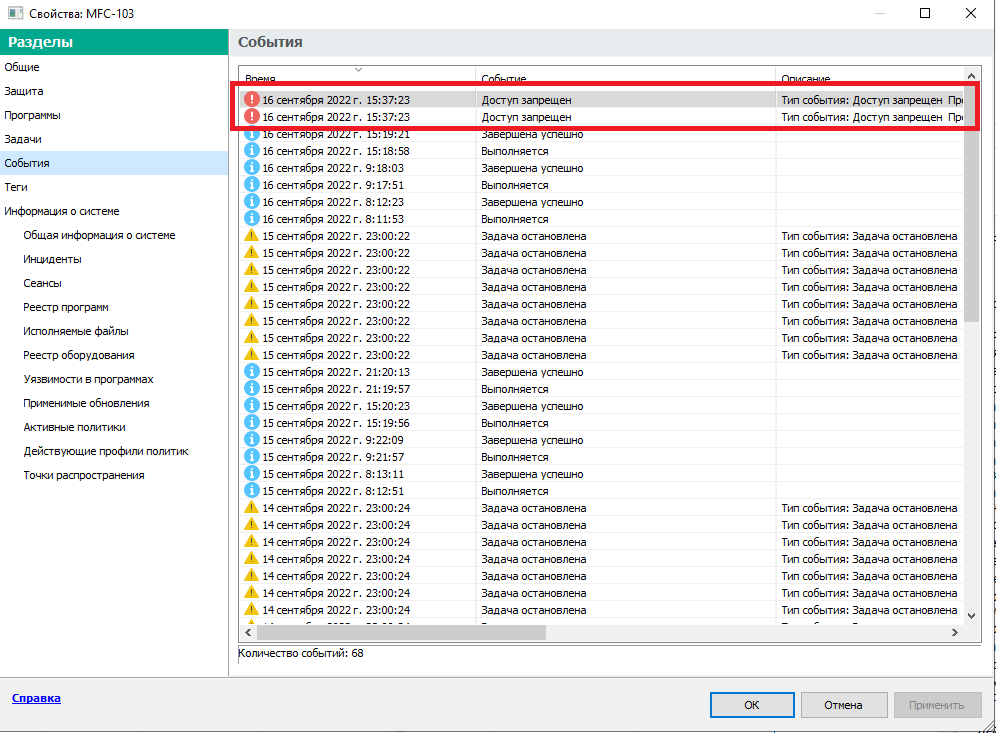The image size is (996, 733).
Task: Click the info icon of the 16 сентября 8:12:23 event
Action: point(252,202)
